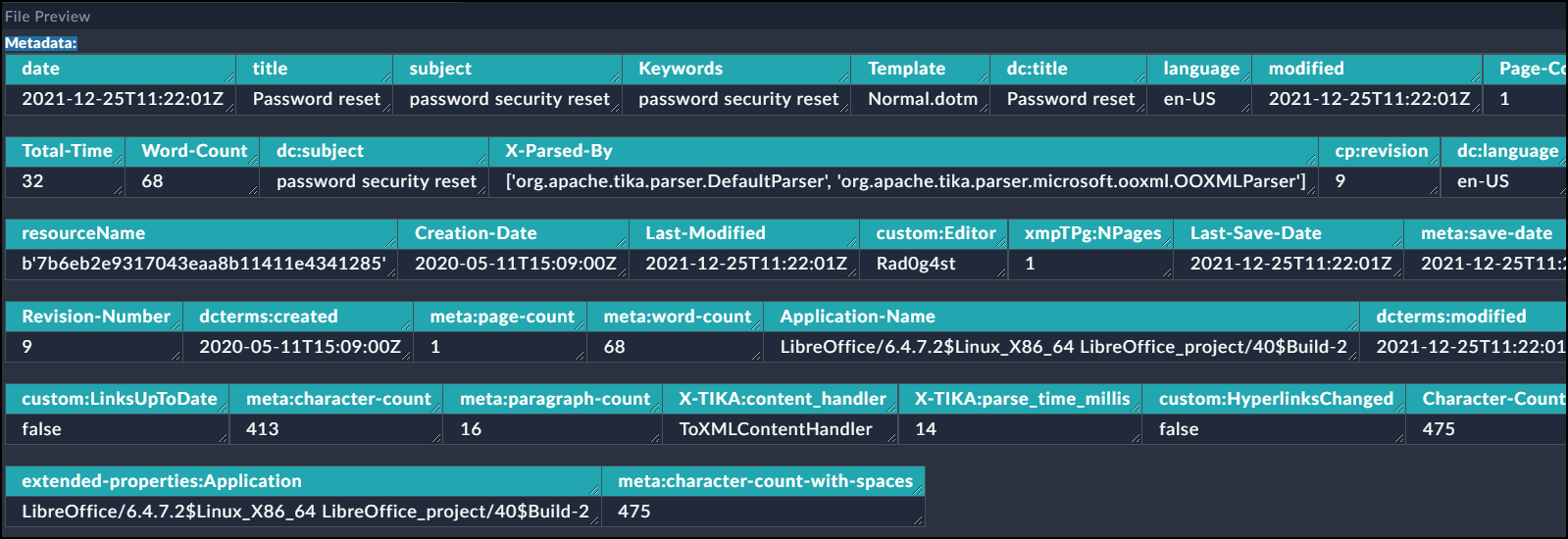The height and width of the screenshot is (539, 1568).
Task: Click the highlighted Metadata label
Action: pos(40,43)
